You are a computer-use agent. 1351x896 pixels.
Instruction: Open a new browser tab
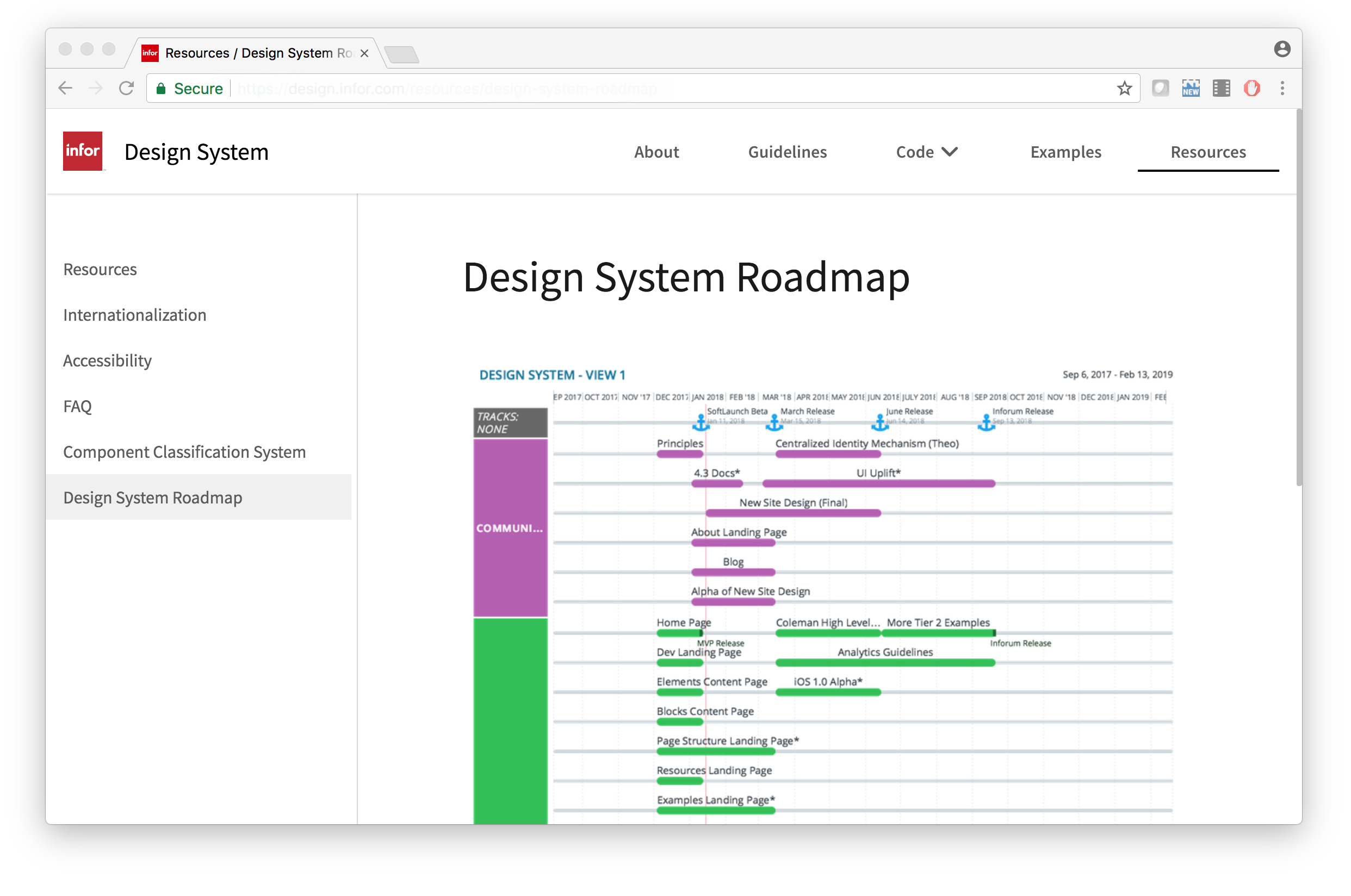(x=402, y=55)
